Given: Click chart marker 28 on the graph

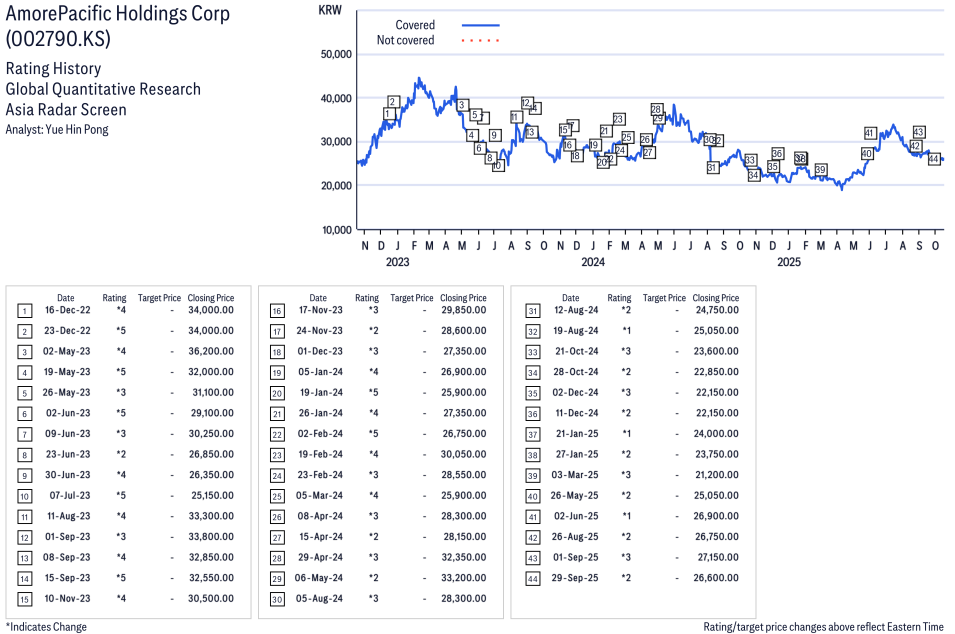Looking at the screenshot, I should point(656,109).
